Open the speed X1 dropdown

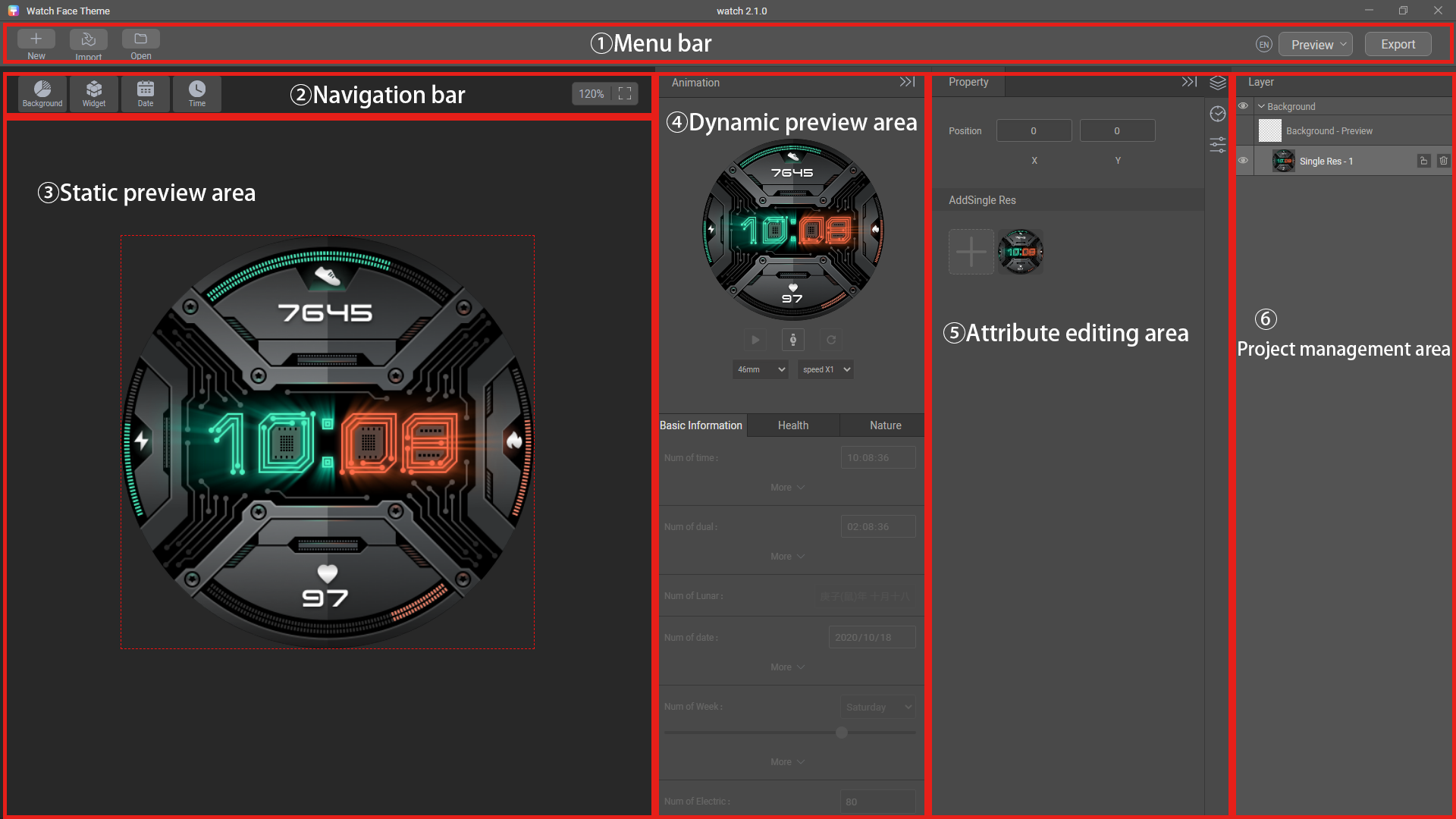tap(826, 369)
